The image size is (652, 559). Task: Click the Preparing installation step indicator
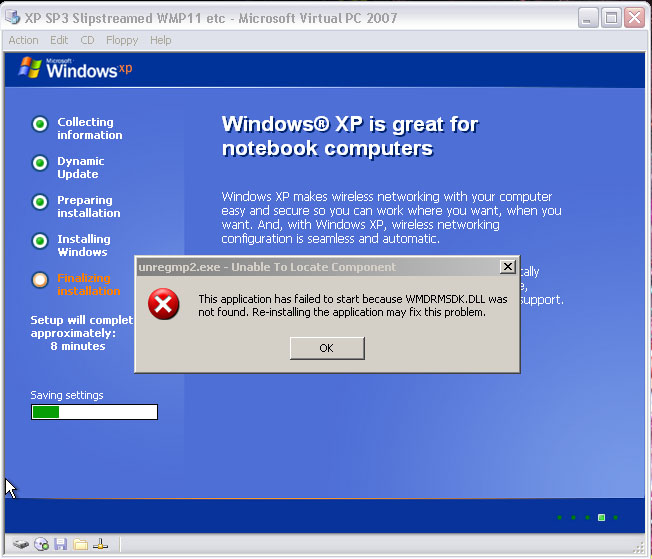click(40, 202)
